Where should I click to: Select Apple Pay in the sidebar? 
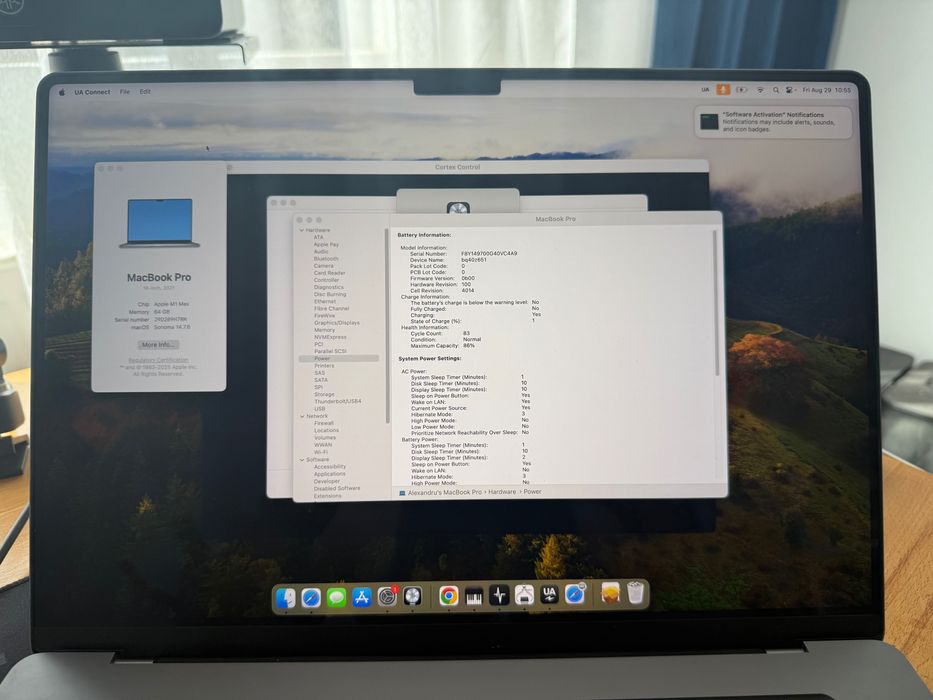[326, 245]
